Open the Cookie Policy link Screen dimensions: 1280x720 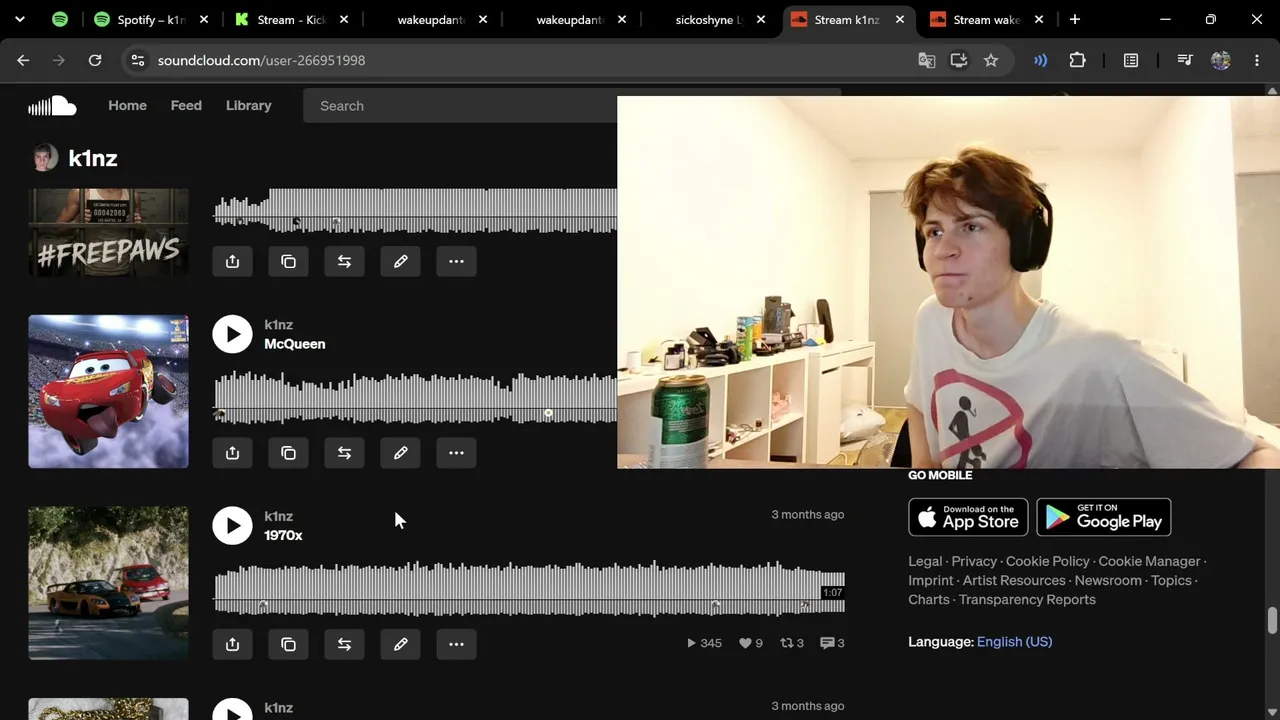[1047, 561]
